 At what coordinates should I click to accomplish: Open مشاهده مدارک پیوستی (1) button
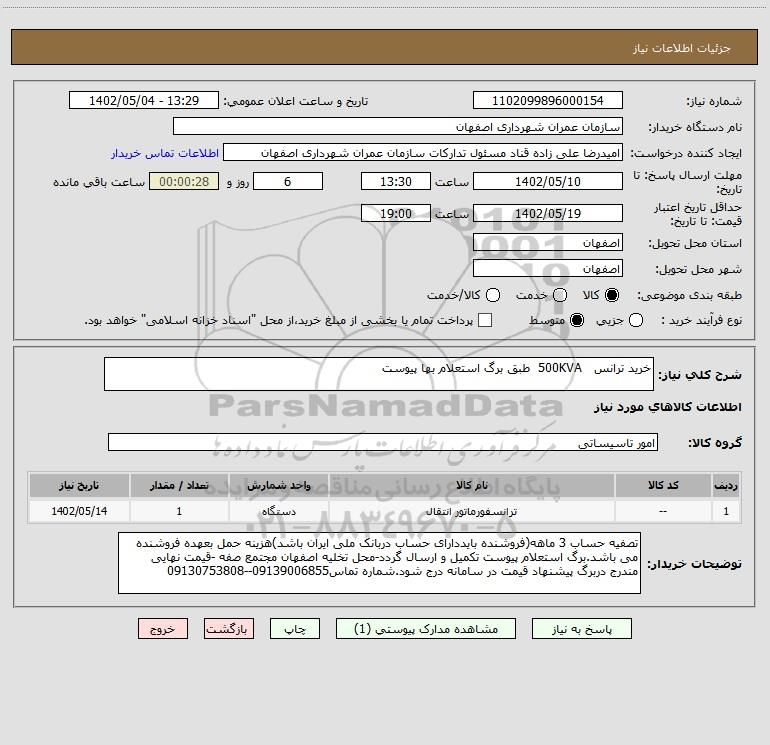(426, 629)
